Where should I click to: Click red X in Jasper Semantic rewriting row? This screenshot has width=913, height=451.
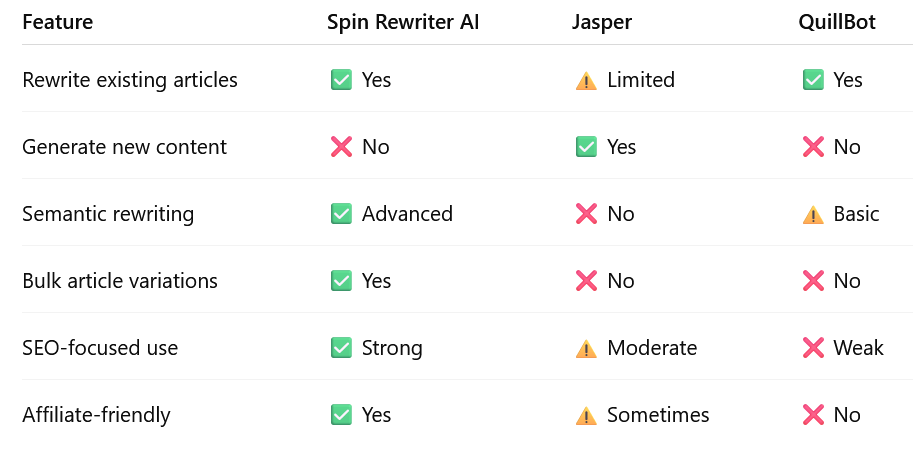(586, 214)
